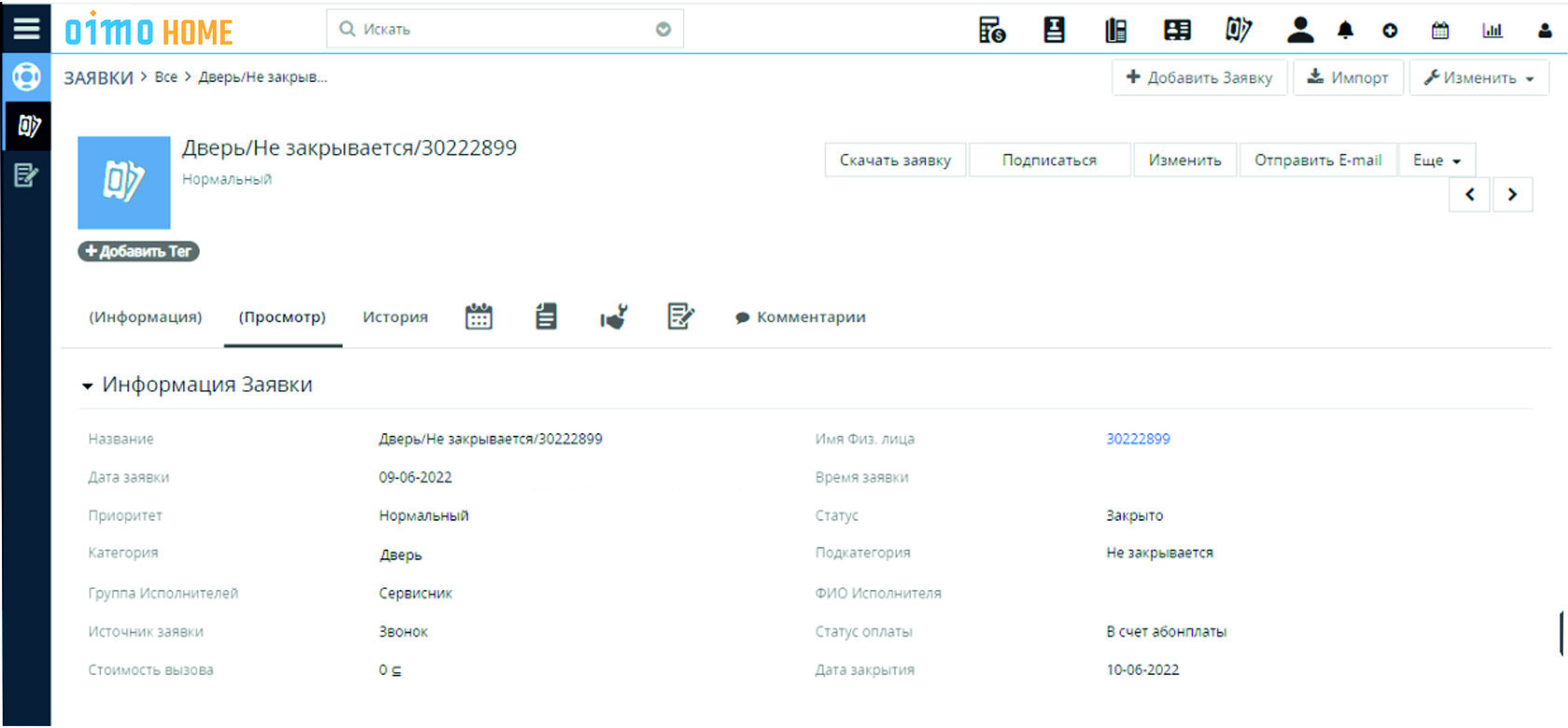Expand the search field dropdown arrow
Viewport: 1568px width, 728px height.
pos(664,29)
